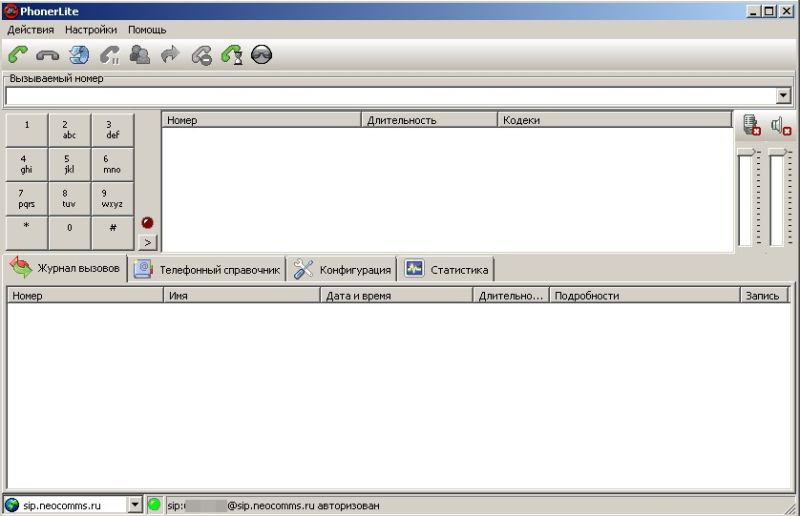This screenshot has height=516, width=800.
Task: Click into the Вызываемый номер input field
Action: pos(390,96)
